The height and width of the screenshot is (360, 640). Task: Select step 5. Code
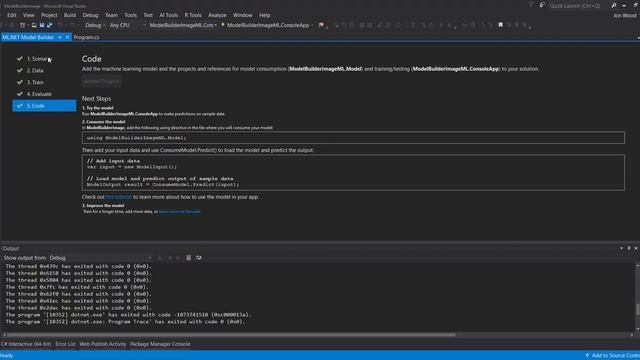coord(44,106)
